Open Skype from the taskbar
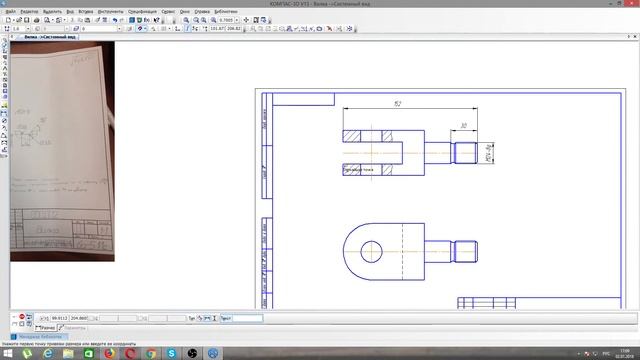 click(171, 353)
